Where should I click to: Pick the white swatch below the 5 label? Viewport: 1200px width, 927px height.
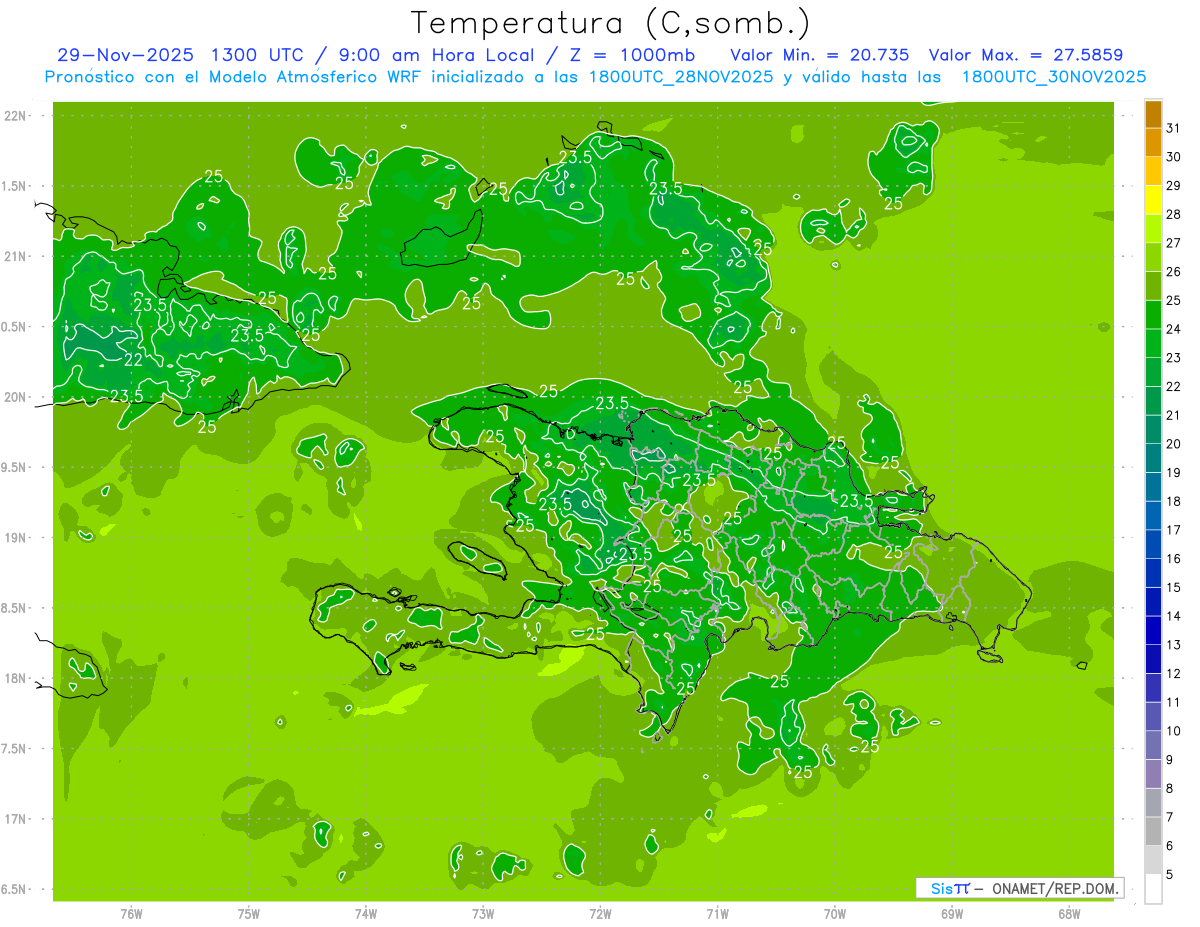click(1153, 889)
